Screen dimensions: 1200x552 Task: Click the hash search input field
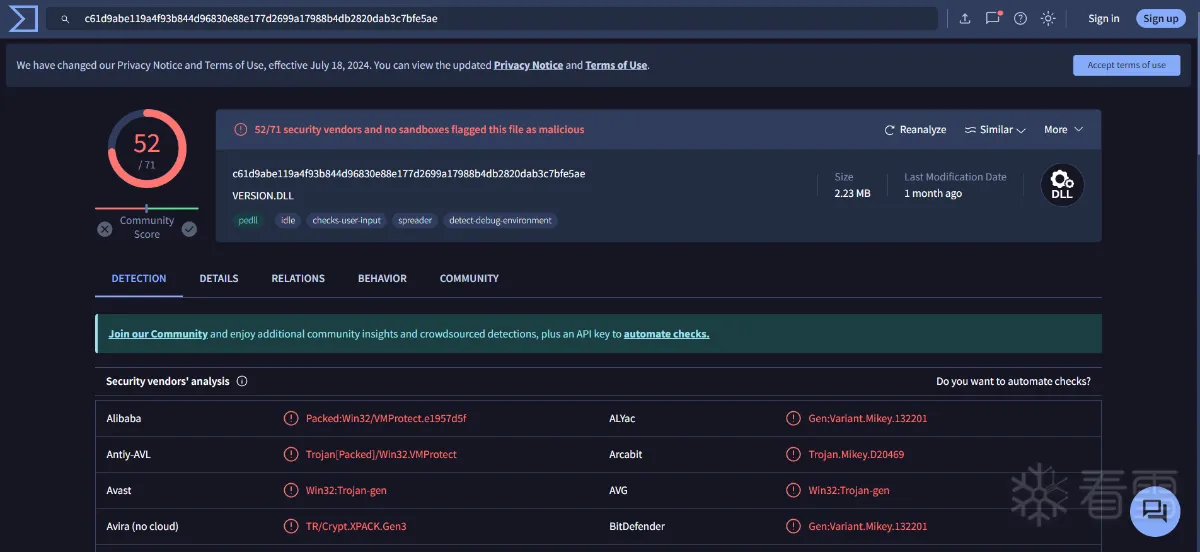point(500,19)
